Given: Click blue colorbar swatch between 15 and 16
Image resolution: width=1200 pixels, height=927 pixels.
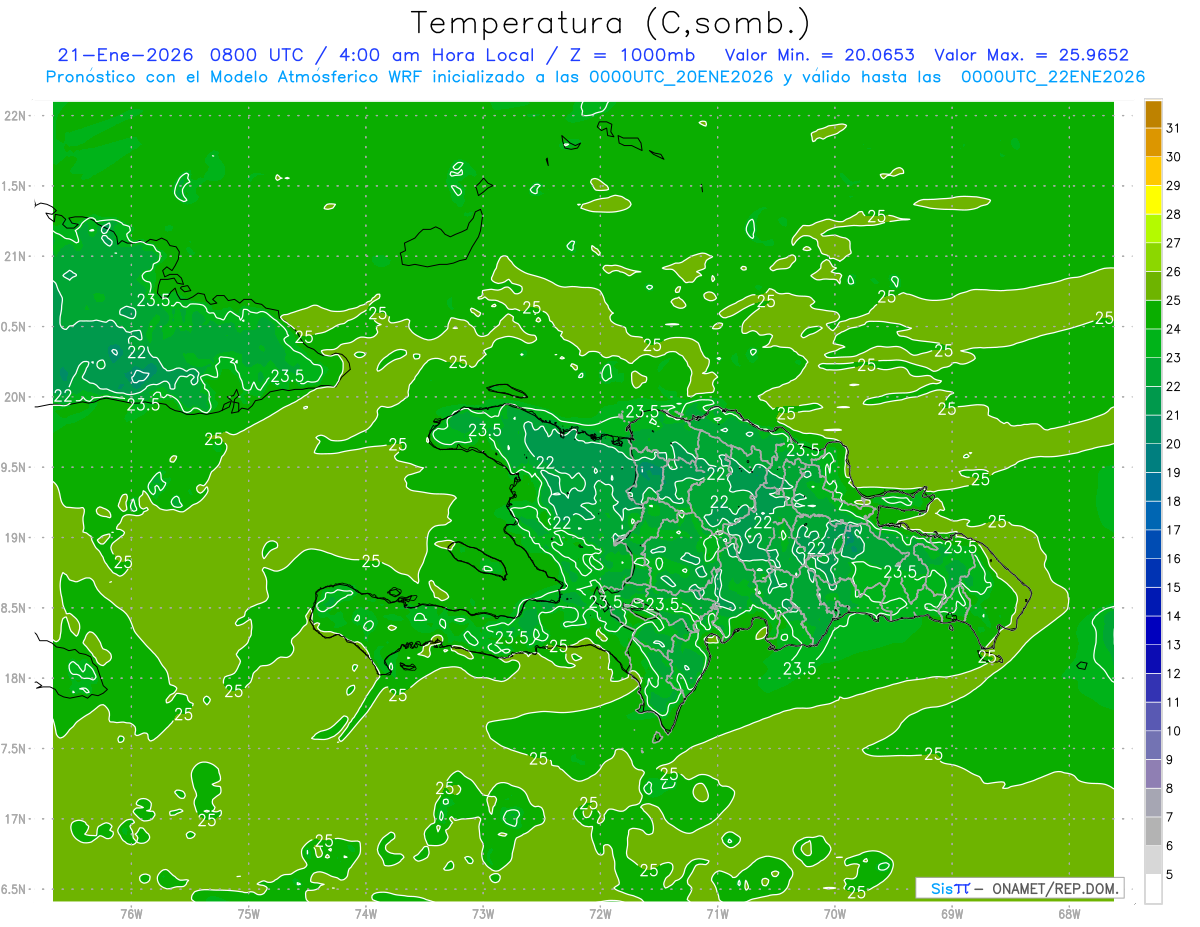Looking at the screenshot, I should 1154,574.
